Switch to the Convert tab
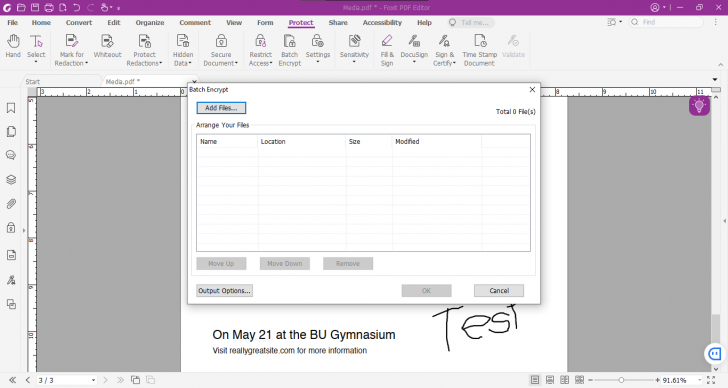 pos(79,22)
